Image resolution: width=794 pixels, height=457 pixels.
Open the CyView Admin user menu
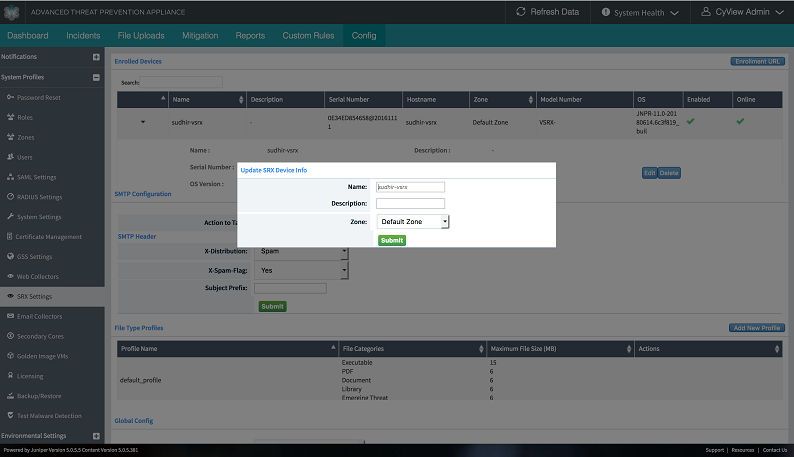point(742,12)
